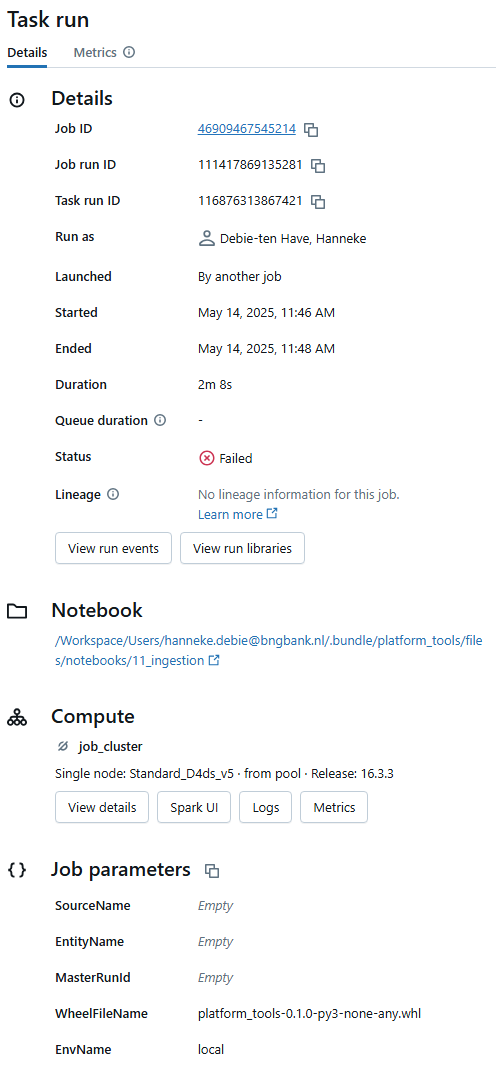The image size is (496, 1074).
Task: Copy the Task run ID value
Action: click(318, 202)
